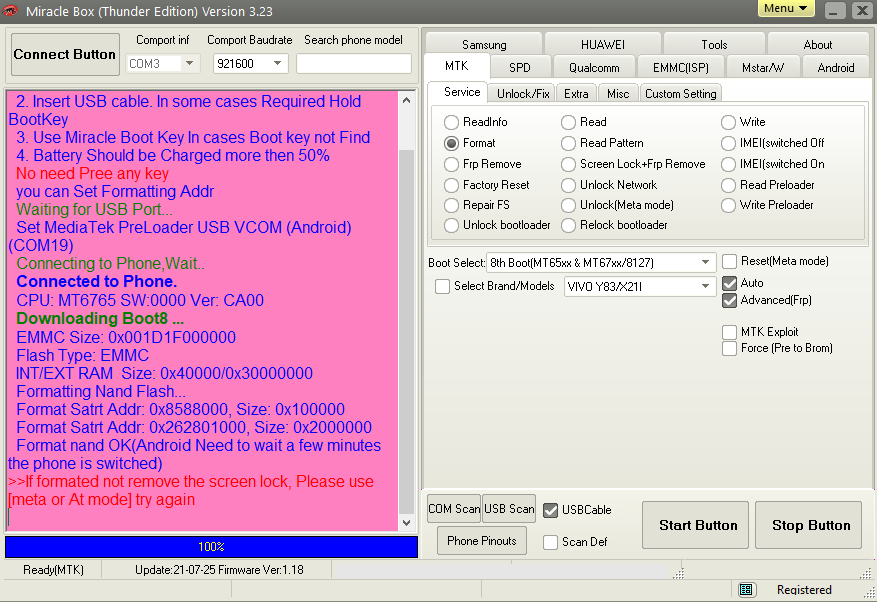Screen dimensions: 877x602
Task: Enable the MTK Exploit checkbox
Action: click(729, 332)
